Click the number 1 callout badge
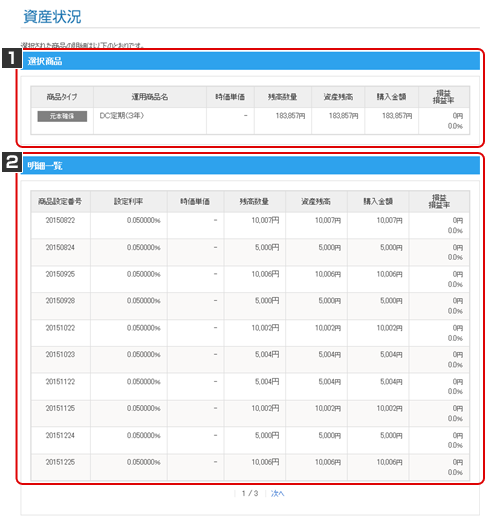Image resolution: width=500 pixels, height=520 pixels. tap(12, 58)
